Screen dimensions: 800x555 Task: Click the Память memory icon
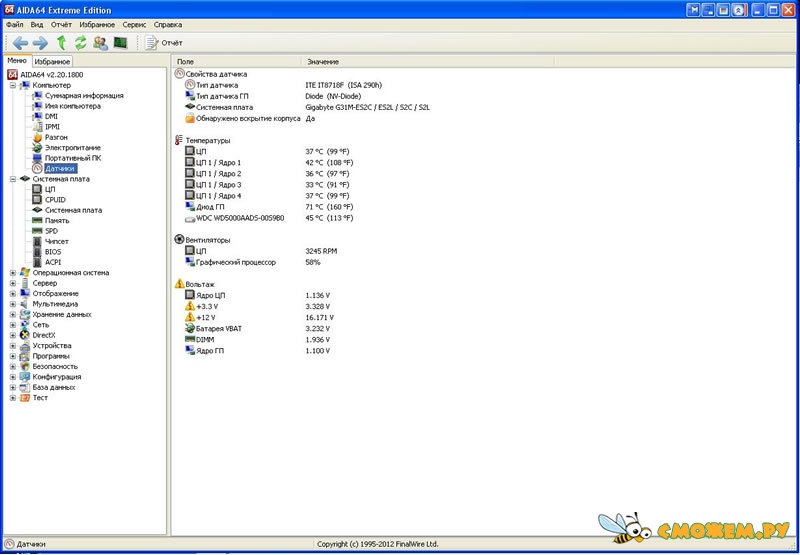pos(37,220)
